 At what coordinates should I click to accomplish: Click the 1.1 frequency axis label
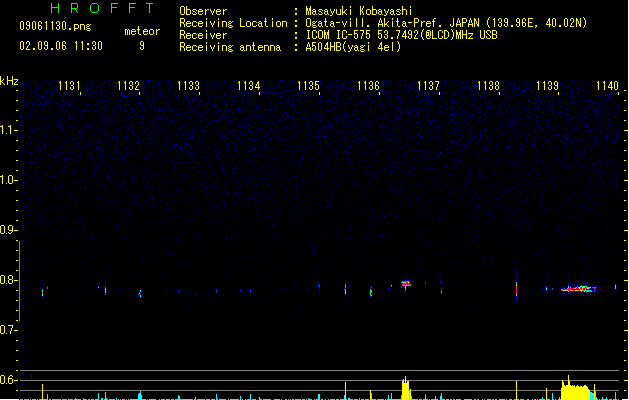8,130
